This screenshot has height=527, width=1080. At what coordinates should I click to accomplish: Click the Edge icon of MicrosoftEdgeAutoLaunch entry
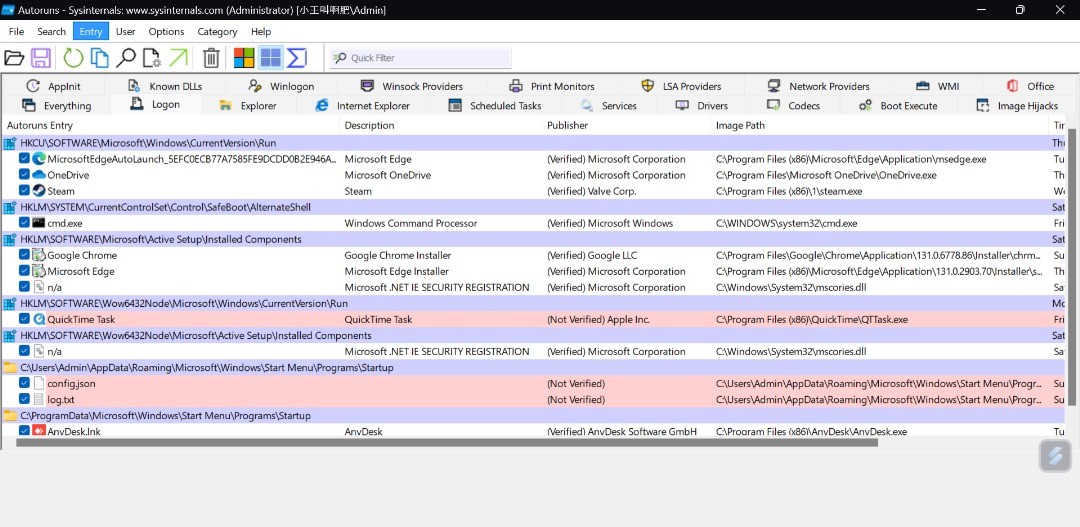click(x=39, y=159)
